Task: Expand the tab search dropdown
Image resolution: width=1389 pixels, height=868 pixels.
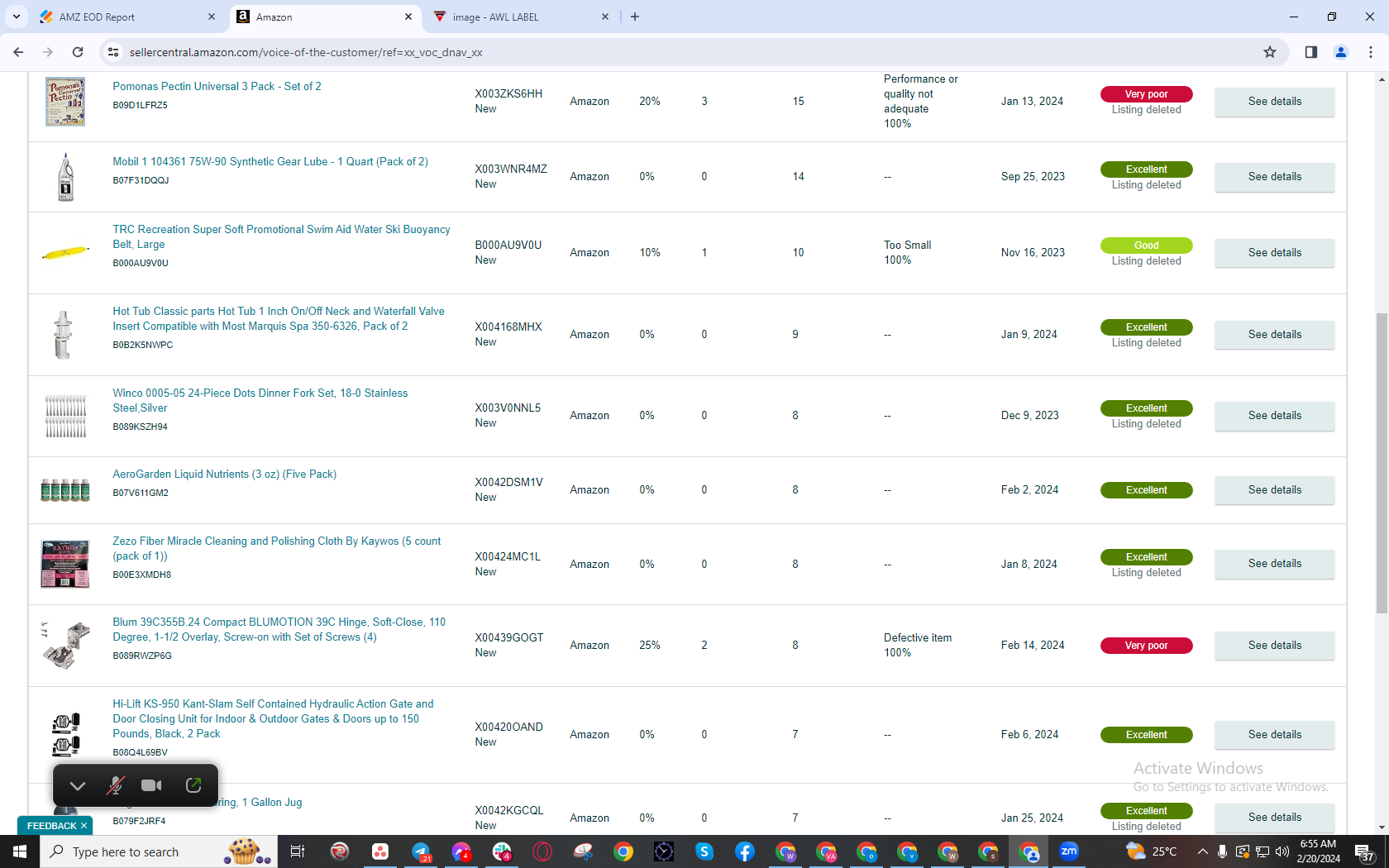Action: (x=17, y=17)
